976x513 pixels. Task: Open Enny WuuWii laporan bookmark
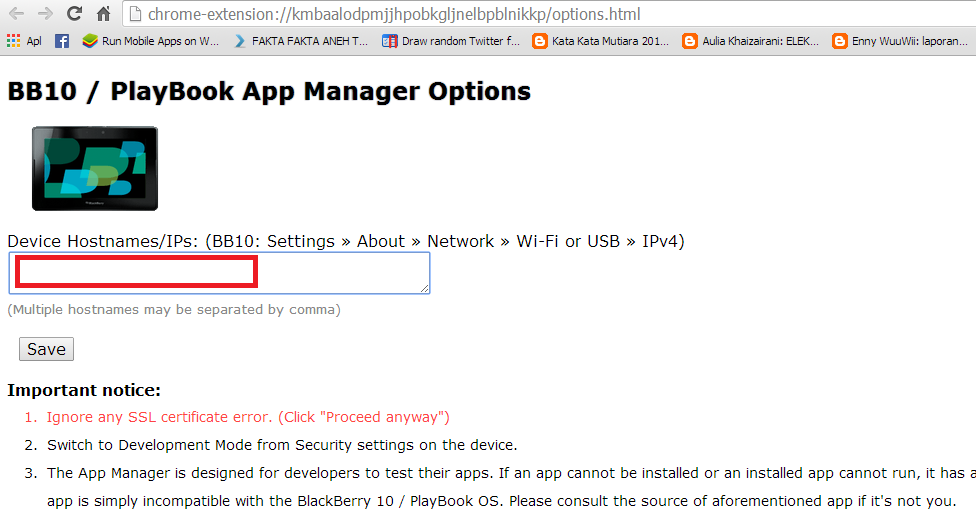[901, 41]
